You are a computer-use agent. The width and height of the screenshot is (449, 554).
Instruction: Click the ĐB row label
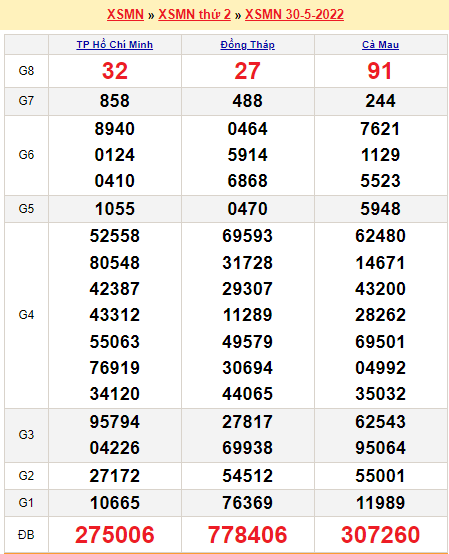(x=26, y=535)
